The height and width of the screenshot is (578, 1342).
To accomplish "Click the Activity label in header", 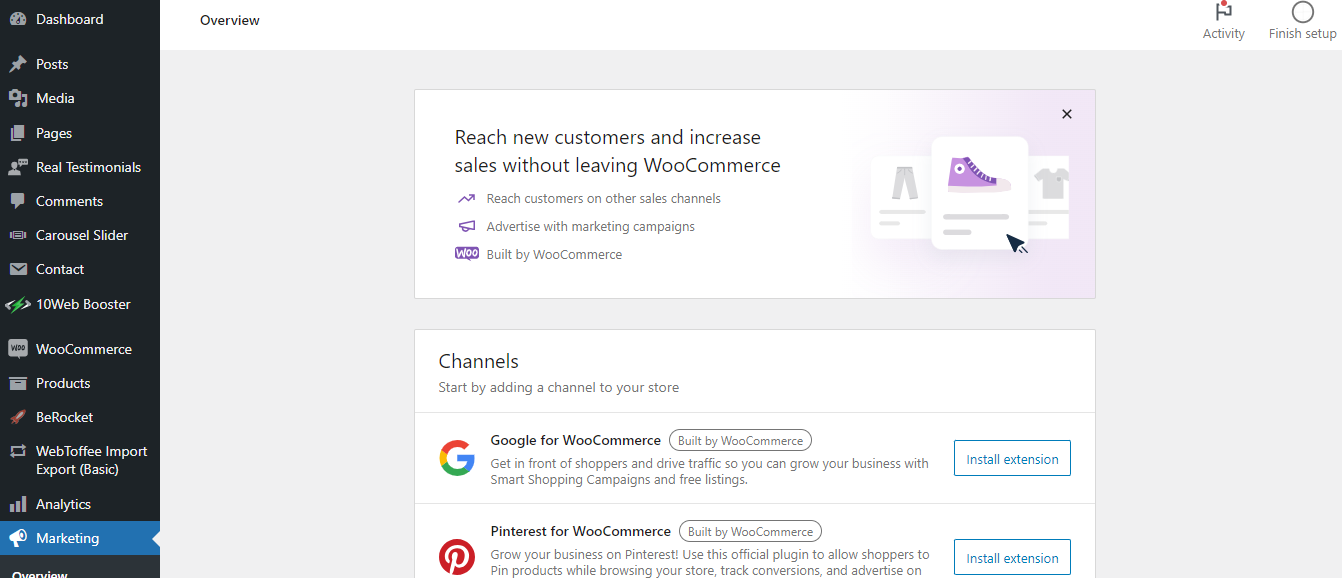I will pyautogui.click(x=1224, y=34).
